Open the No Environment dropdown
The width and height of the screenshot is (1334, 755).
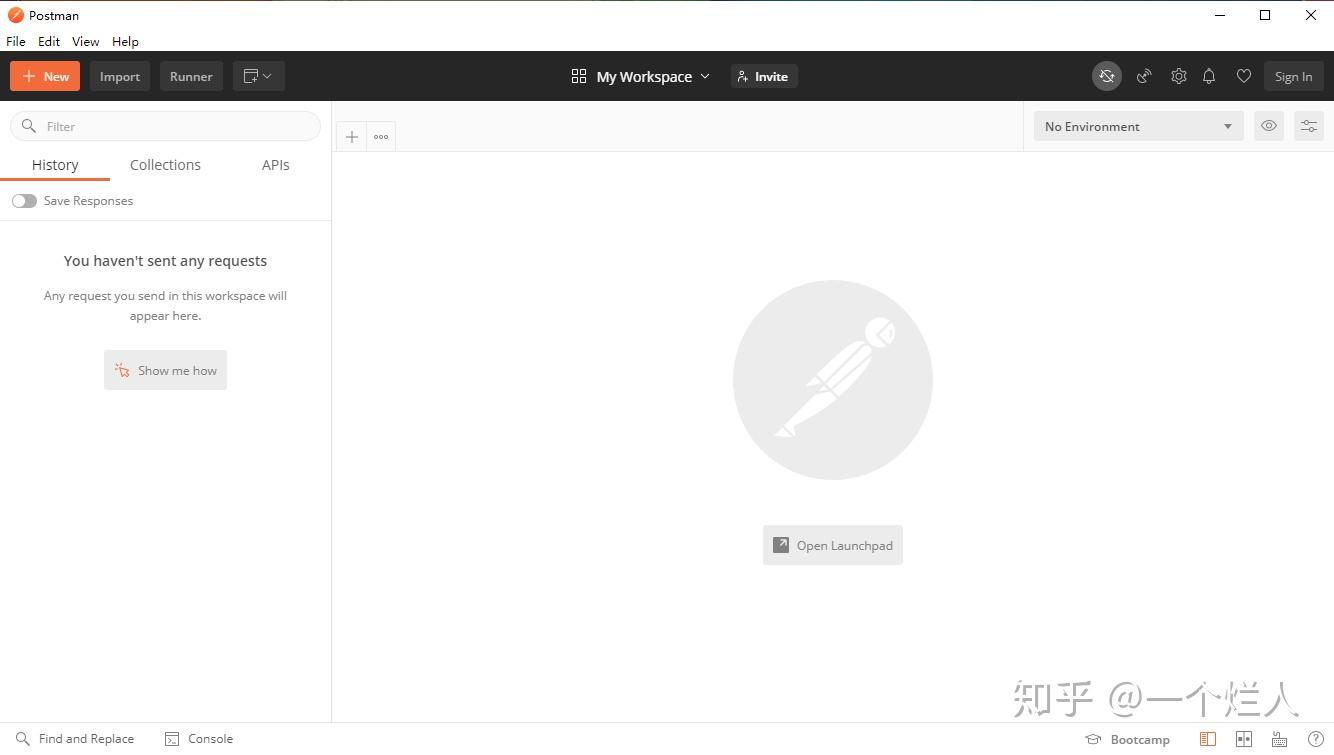1138,126
